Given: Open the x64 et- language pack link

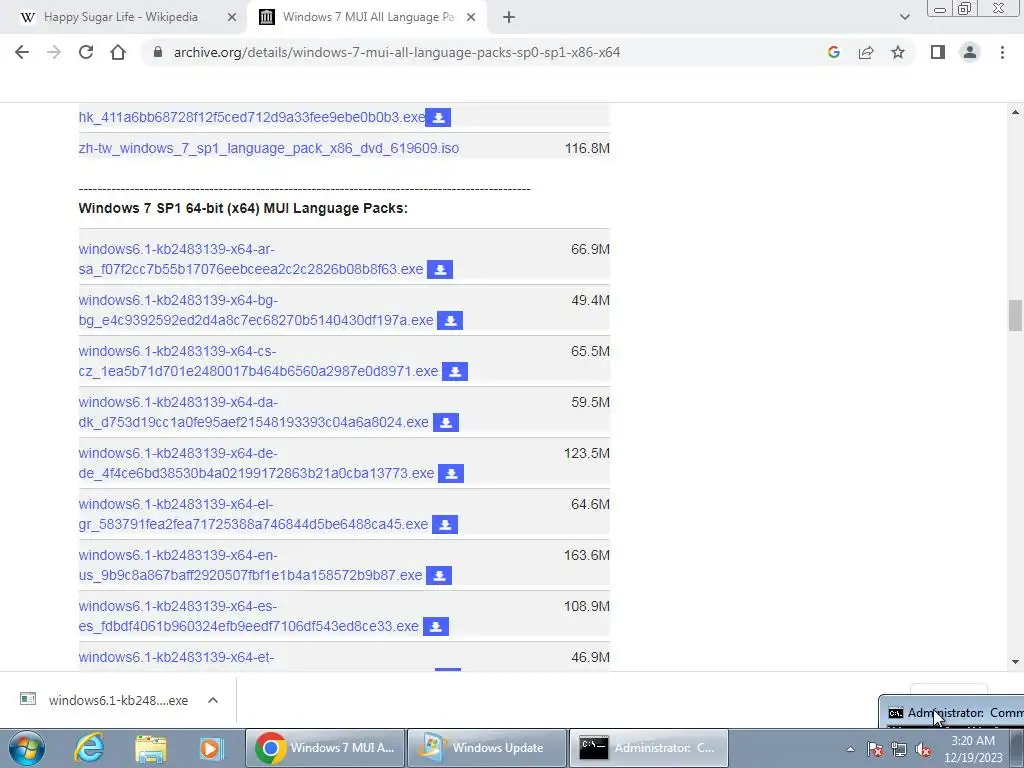Looking at the screenshot, I should [176, 657].
